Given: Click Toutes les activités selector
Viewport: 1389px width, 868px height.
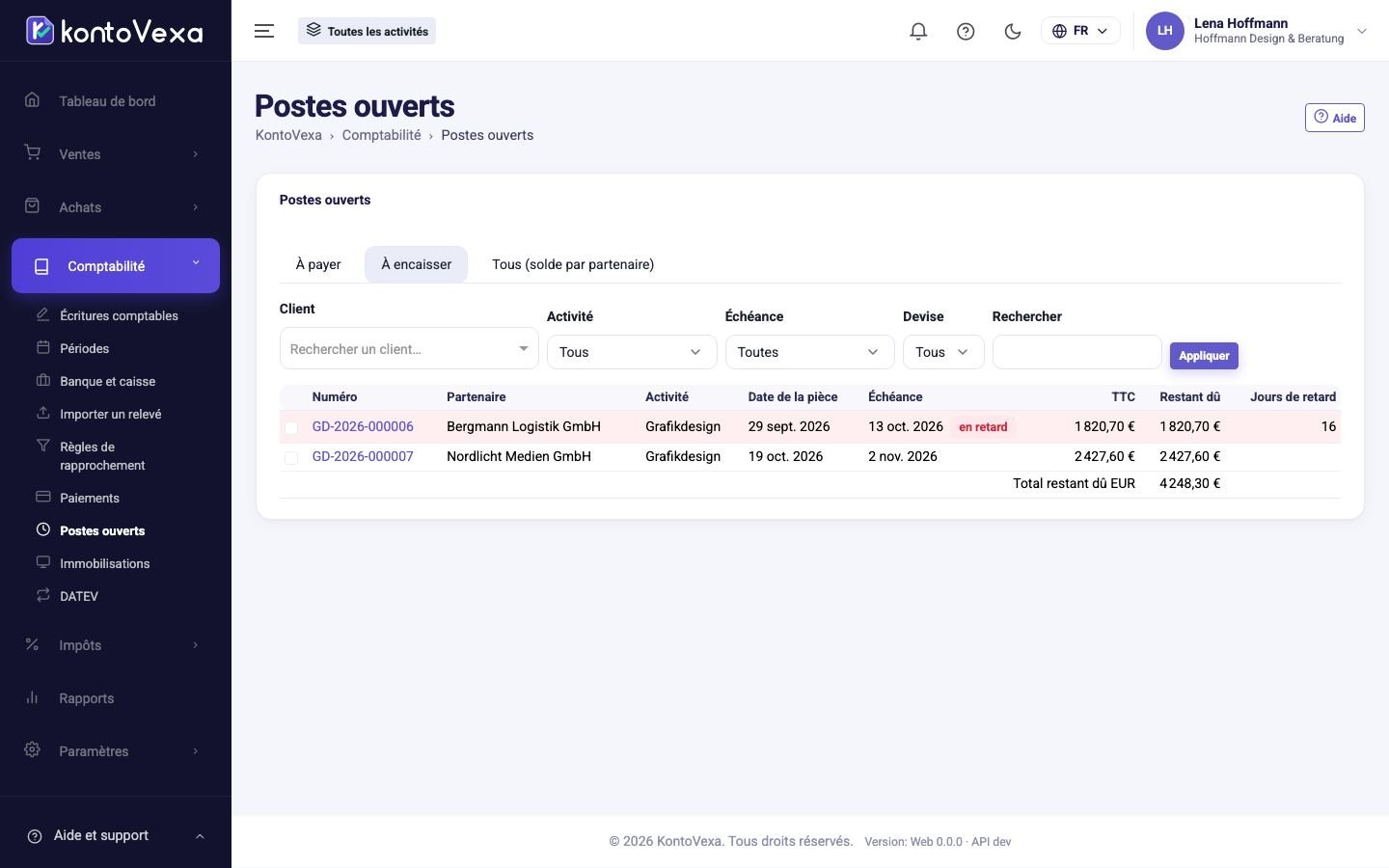Looking at the screenshot, I should tap(367, 31).
